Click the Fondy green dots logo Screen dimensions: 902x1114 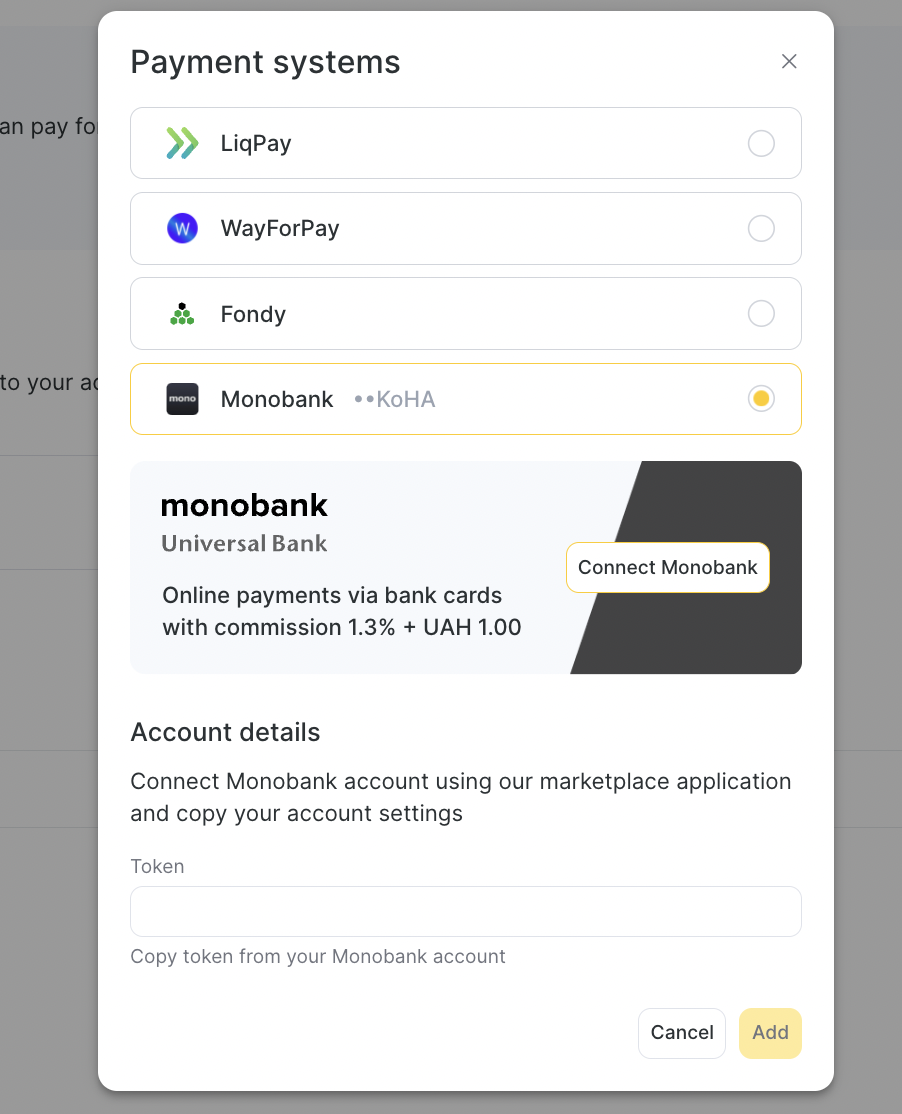[182, 314]
